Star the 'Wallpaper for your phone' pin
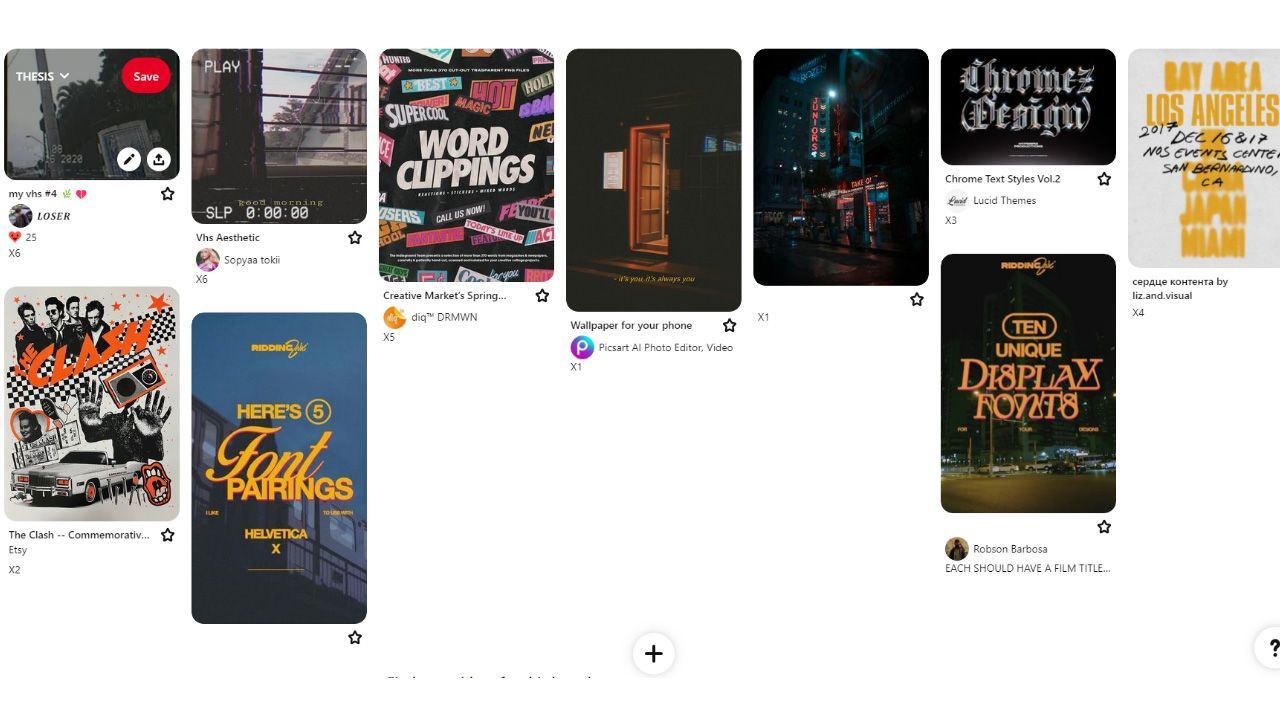The image size is (1280, 720). (730, 326)
